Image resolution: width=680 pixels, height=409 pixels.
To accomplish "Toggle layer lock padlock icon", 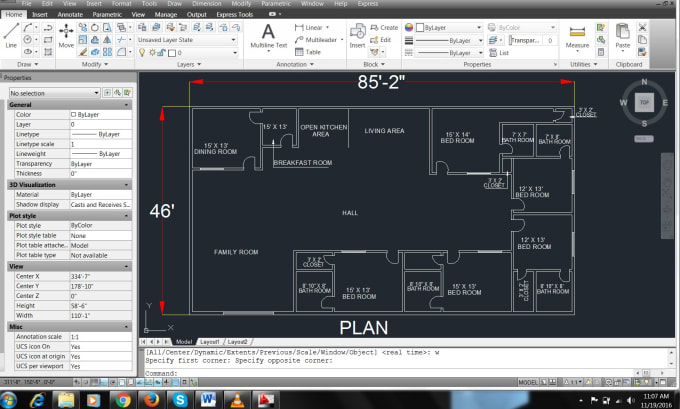I will [161, 52].
